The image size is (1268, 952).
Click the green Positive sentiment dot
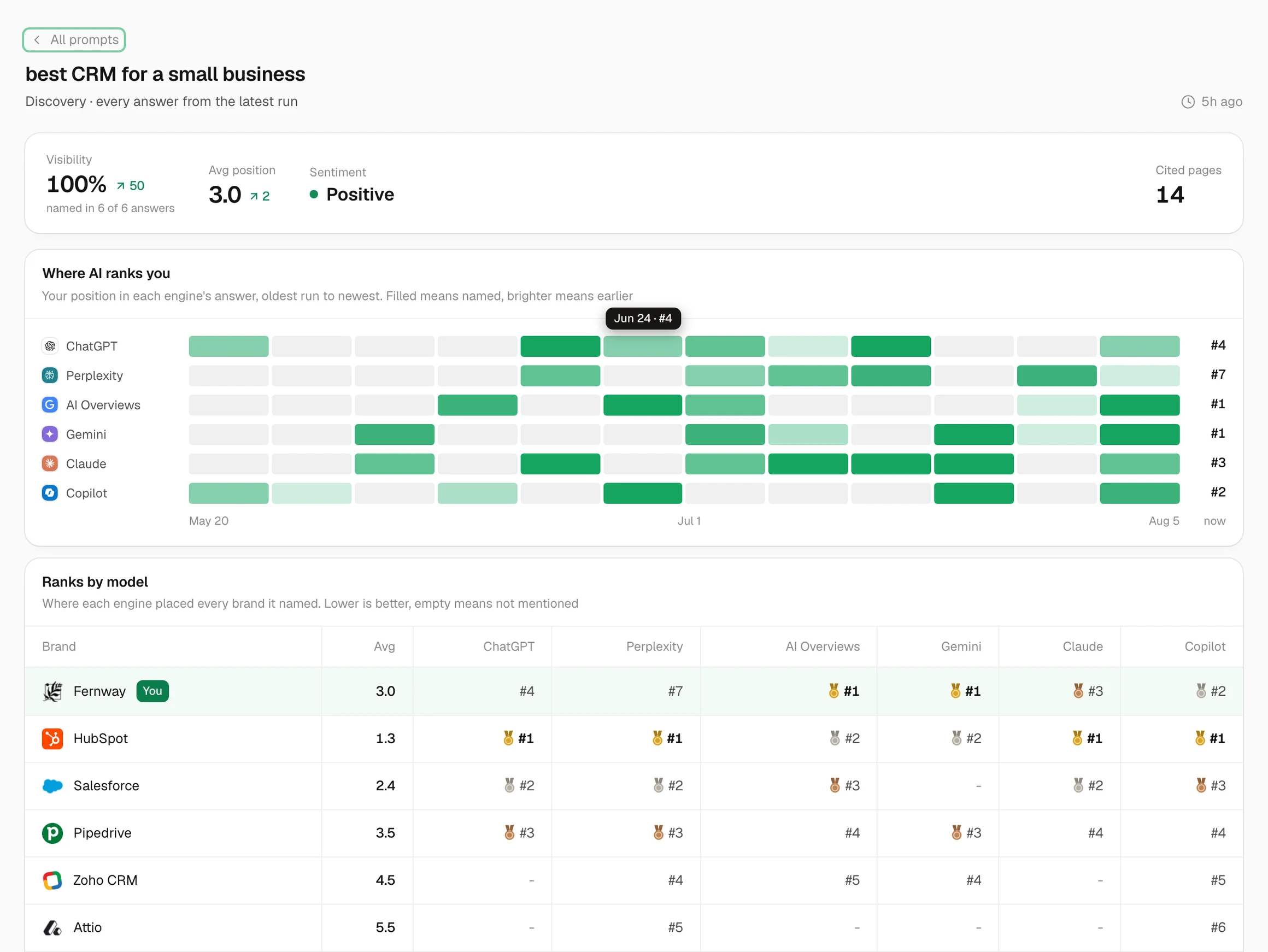click(314, 195)
